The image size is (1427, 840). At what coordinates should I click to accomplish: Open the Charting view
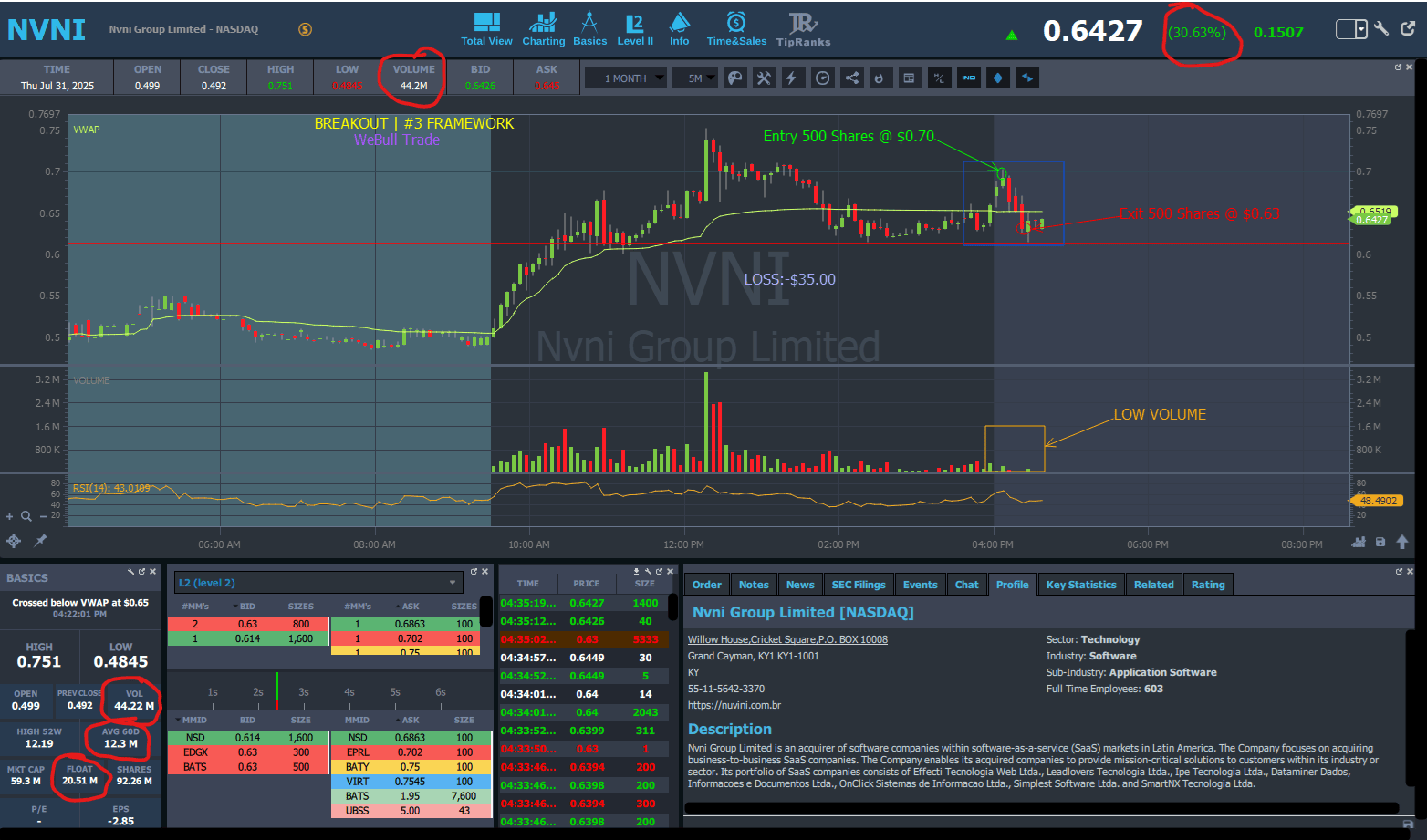coord(543,29)
